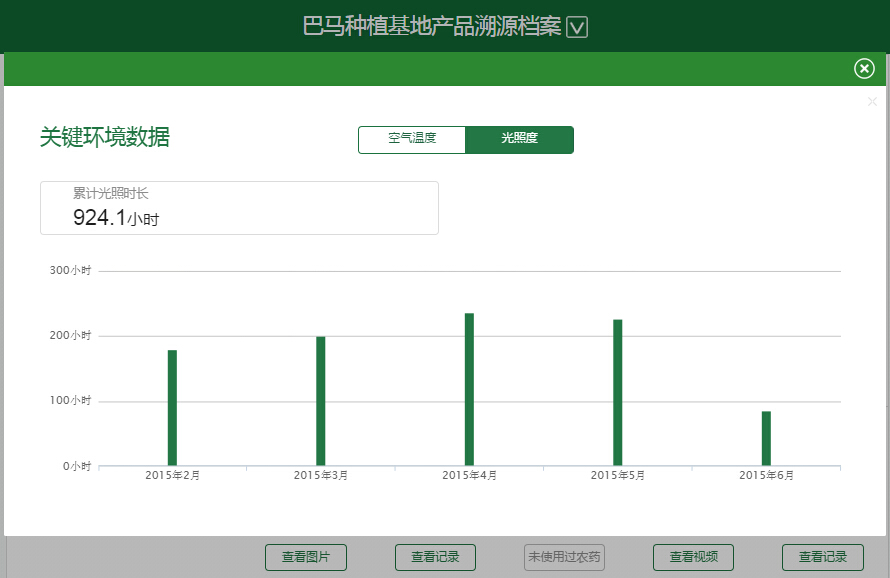Click the faint small x below the close icon
The width and height of the screenshot is (890, 578).
tap(872, 101)
